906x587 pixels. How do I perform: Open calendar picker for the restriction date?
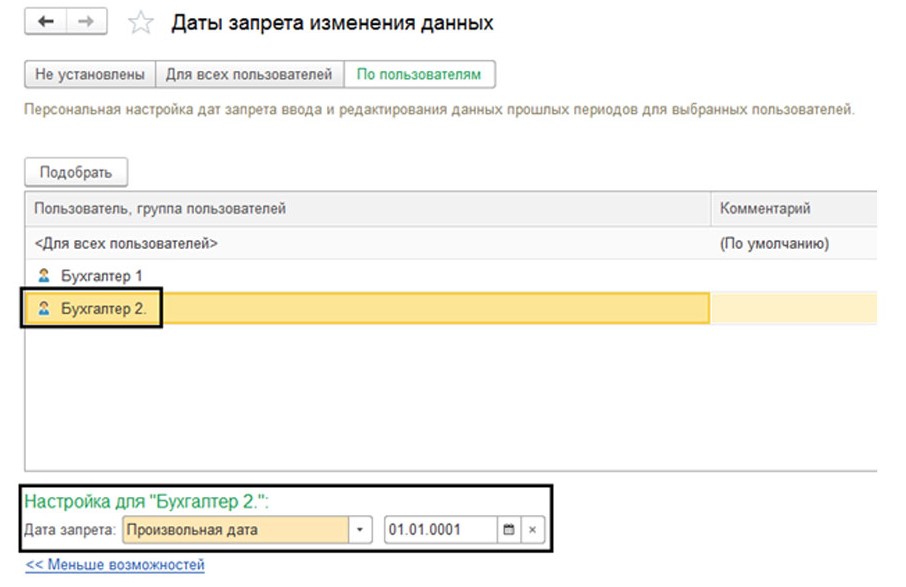click(508, 530)
